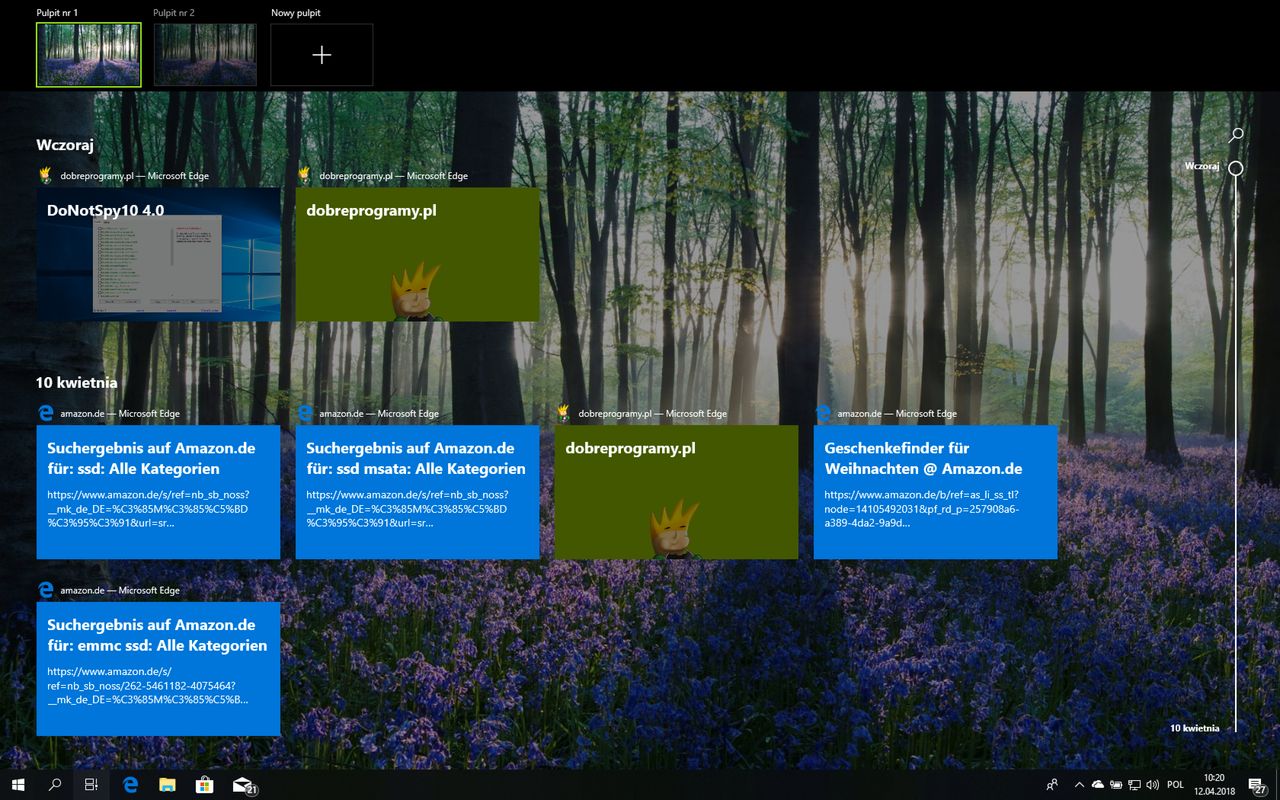Click the timeline scrollbar track
Screen dimensions: 1280x800
tap(1236, 453)
